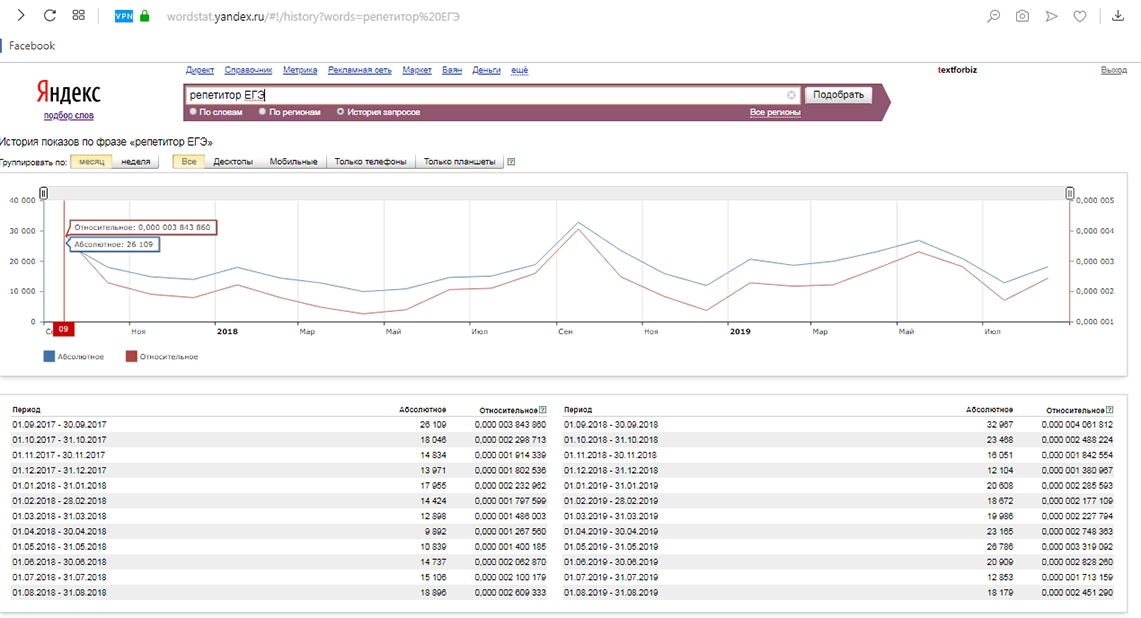Screen dimensions: 1141x618
Task: Reload the Wordstat page
Action: point(49,15)
